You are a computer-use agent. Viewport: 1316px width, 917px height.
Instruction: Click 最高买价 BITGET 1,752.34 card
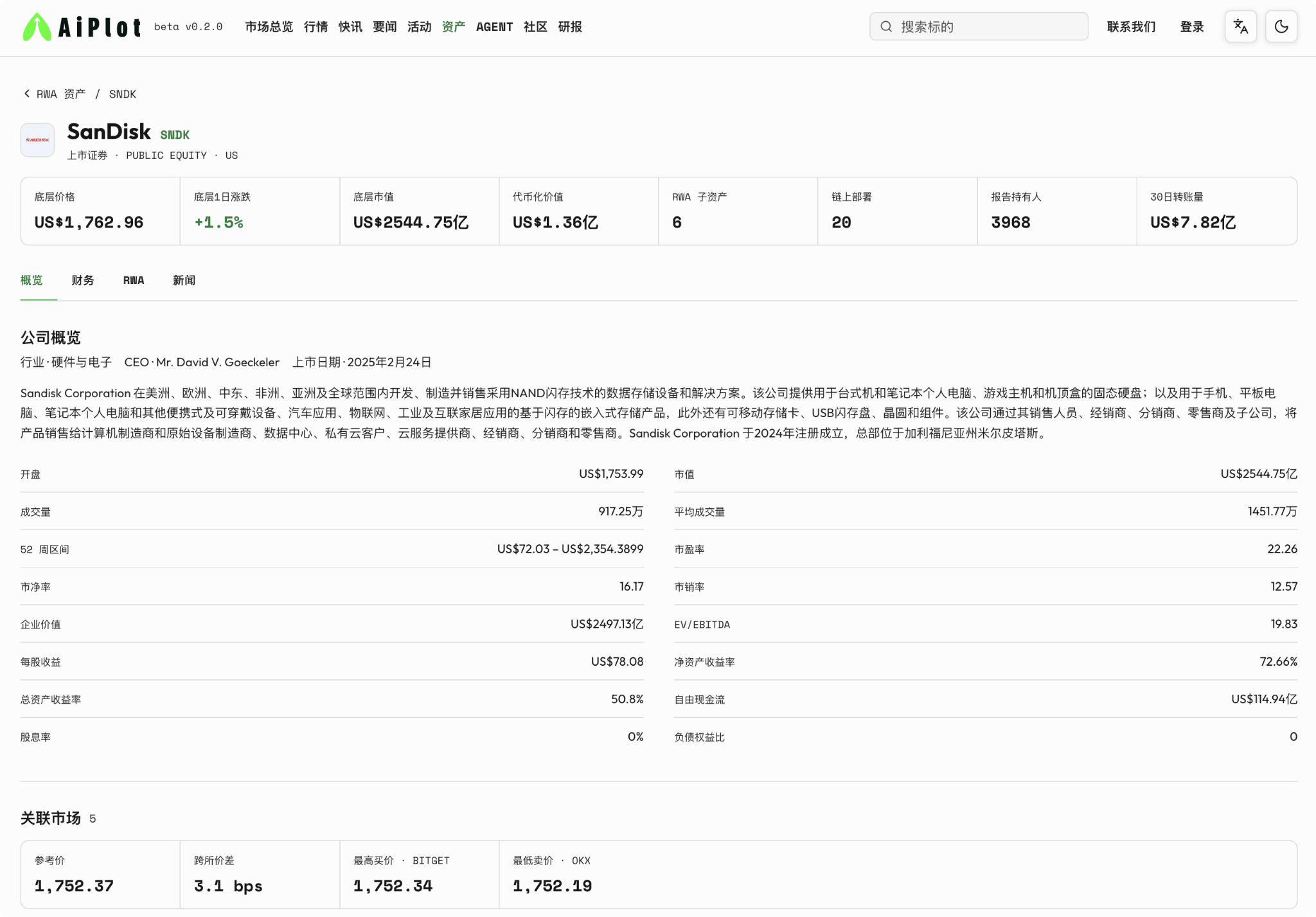(x=419, y=875)
